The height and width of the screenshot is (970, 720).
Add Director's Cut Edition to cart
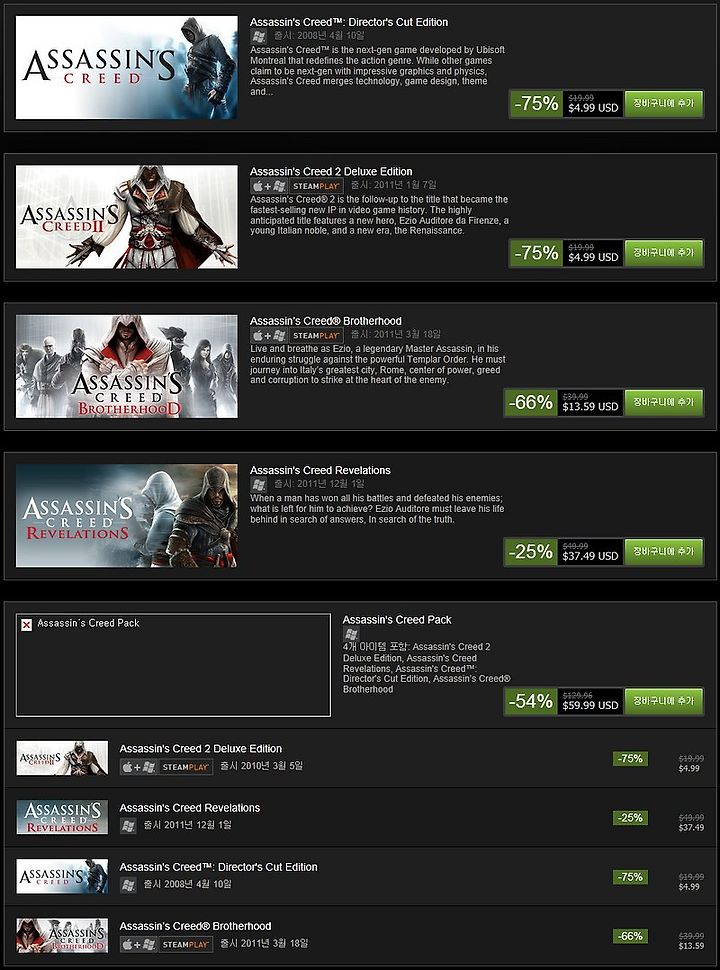coord(664,103)
